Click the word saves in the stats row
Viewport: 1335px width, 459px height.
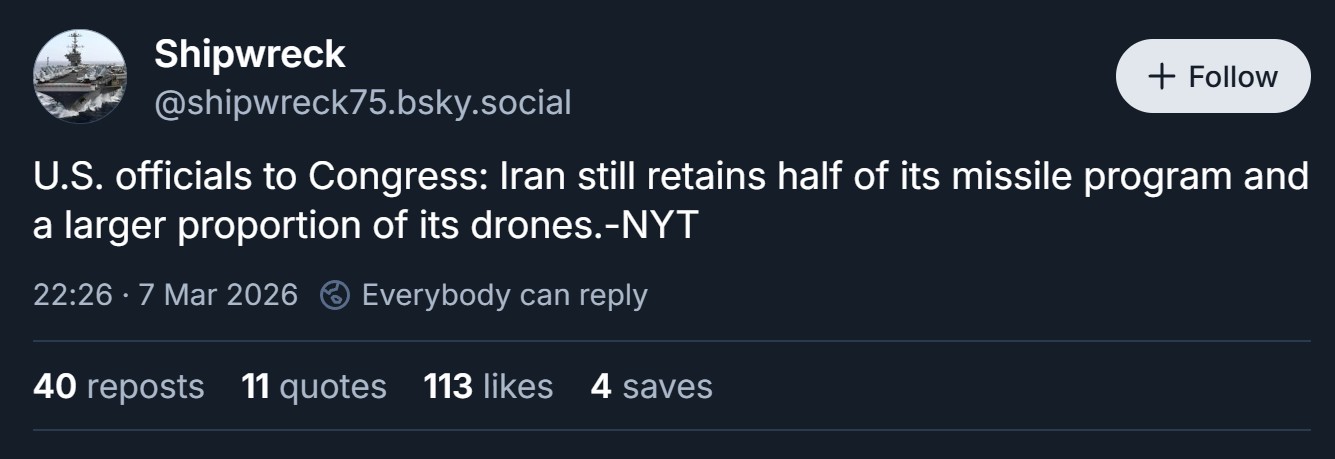tap(667, 386)
